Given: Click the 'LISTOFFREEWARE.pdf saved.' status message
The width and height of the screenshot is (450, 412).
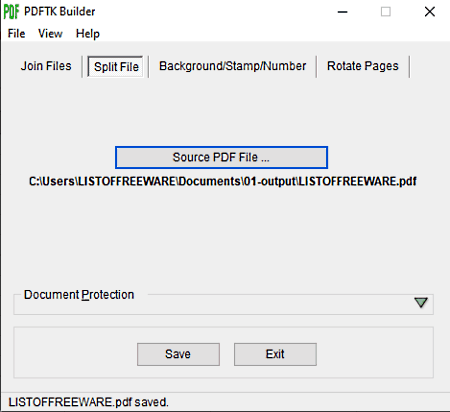Looking at the screenshot, I should pyautogui.click(x=89, y=402).
